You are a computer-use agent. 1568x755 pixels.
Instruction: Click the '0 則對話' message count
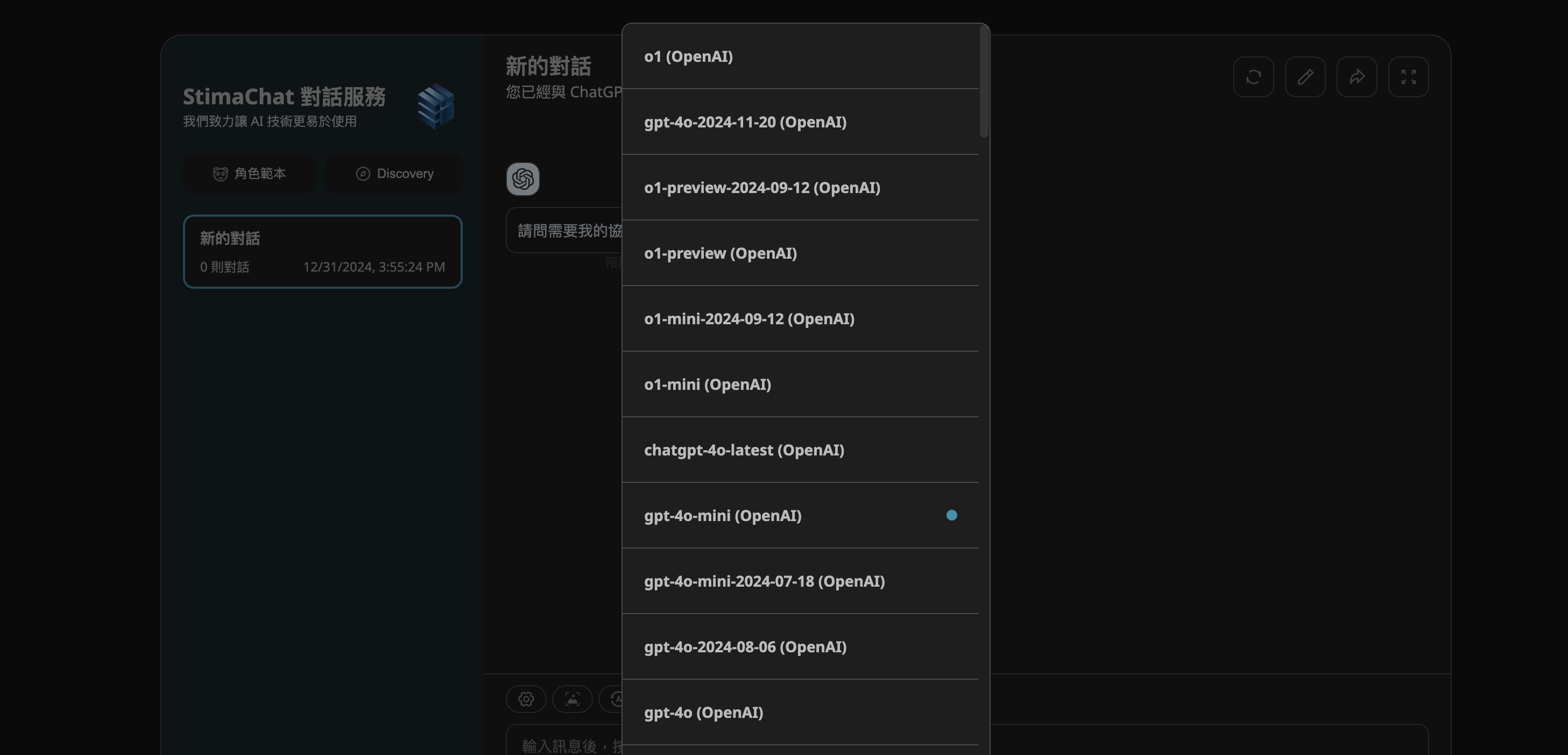(x=224, y=267)
